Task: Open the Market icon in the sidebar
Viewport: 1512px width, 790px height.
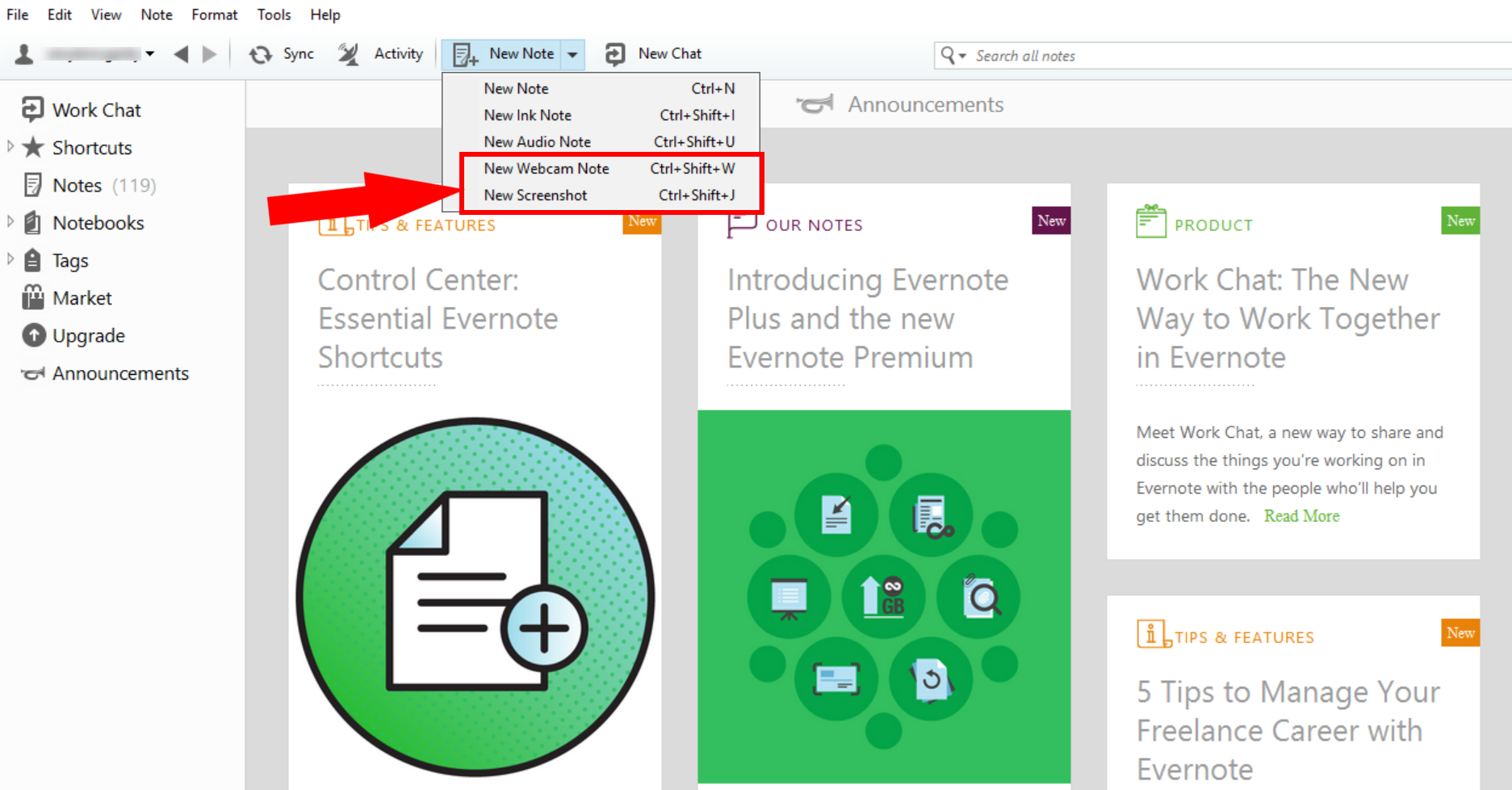Action: coord(33,297)
